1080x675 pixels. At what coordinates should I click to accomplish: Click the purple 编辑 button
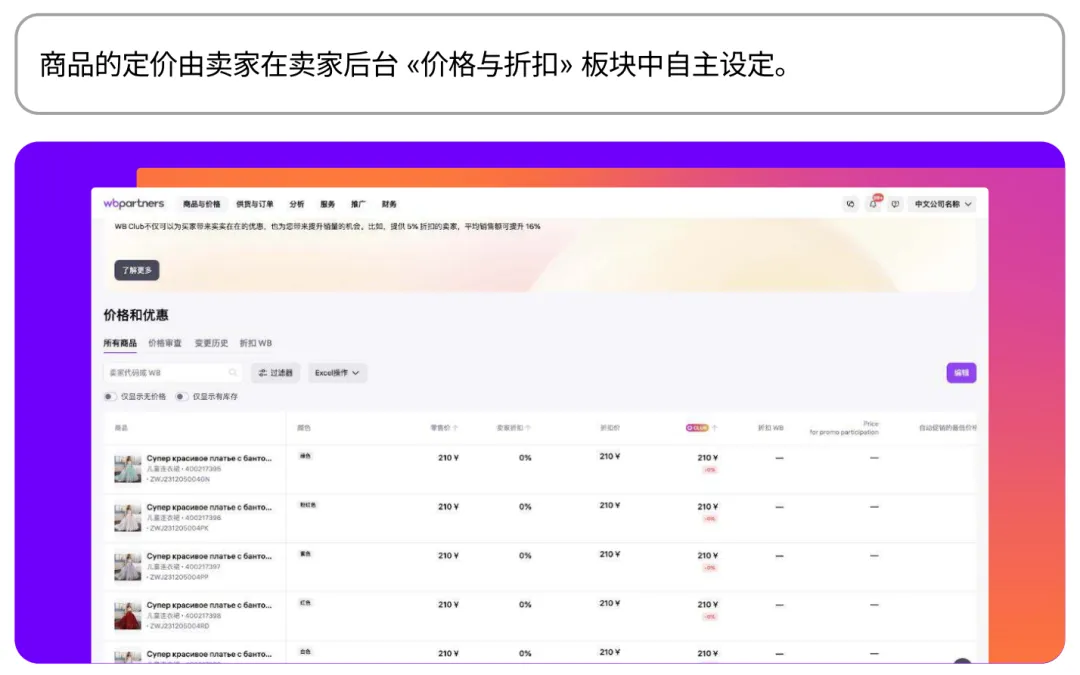(x=961, y=373)
